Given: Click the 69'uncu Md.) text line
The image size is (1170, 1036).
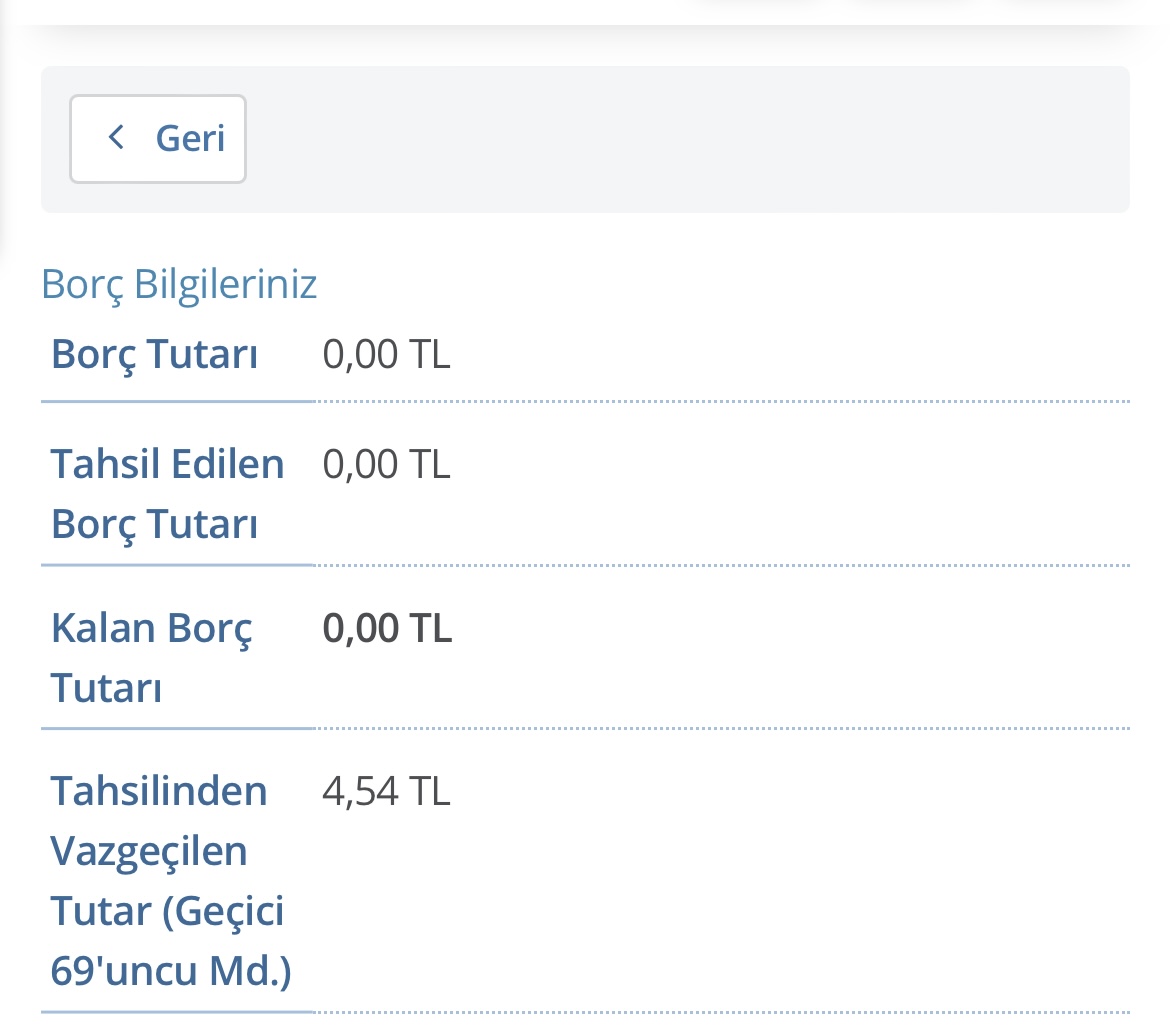Looking at the screenshot, I should pos(171,971).
